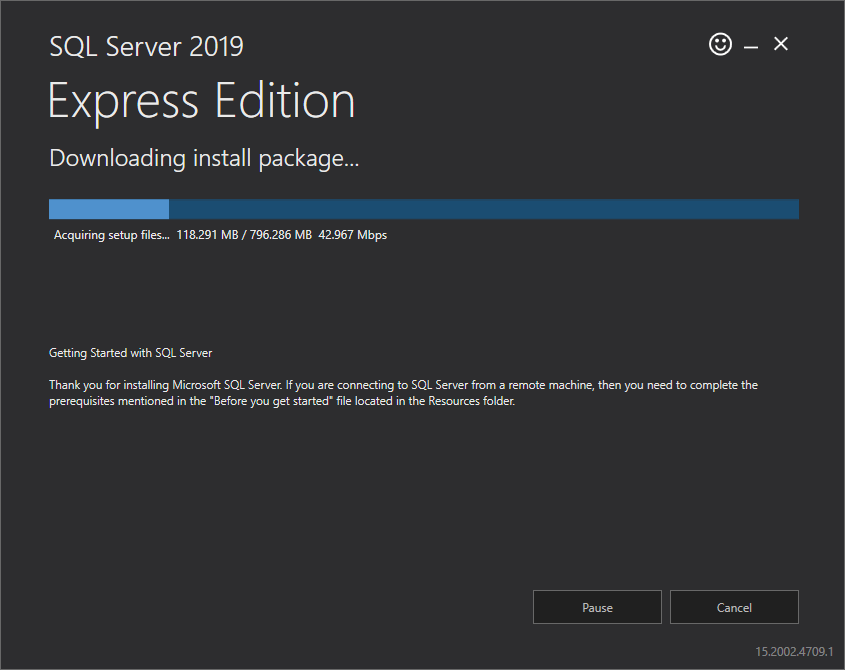The width and height of the screenshot is (845, 670).
Task: Close the SQL Server installer window
Action: [781, 44]
